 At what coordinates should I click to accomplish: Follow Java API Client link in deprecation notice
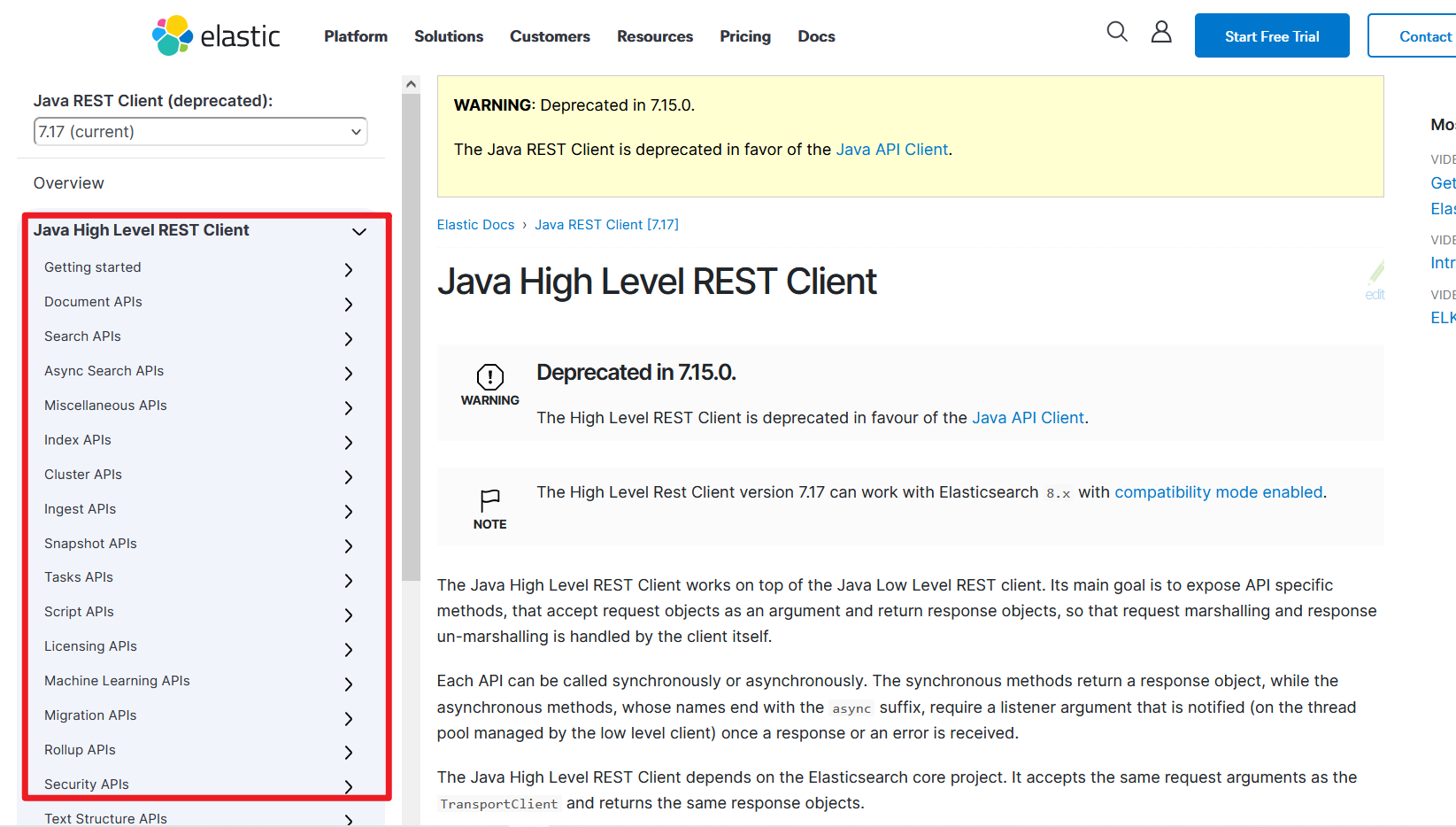coord(1028,418)
